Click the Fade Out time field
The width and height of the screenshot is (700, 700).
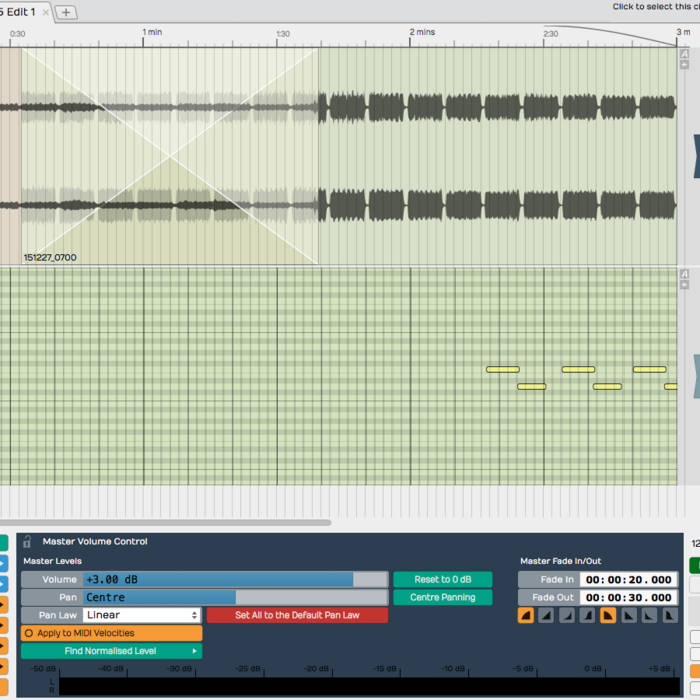pyautogui.click(x=628, y=598)
